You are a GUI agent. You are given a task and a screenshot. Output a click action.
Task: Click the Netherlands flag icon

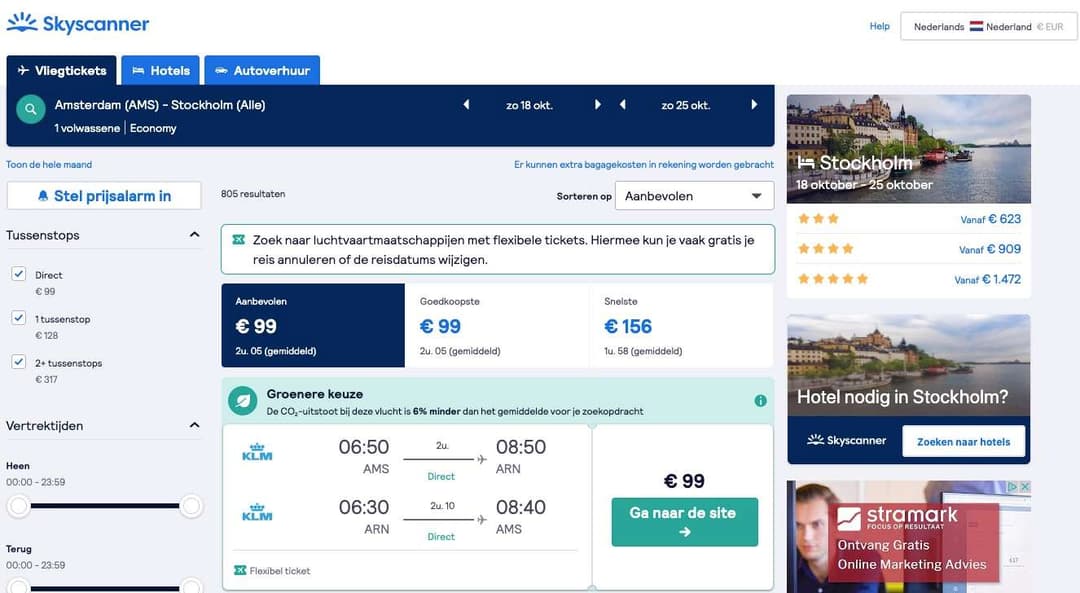(976, 27)
